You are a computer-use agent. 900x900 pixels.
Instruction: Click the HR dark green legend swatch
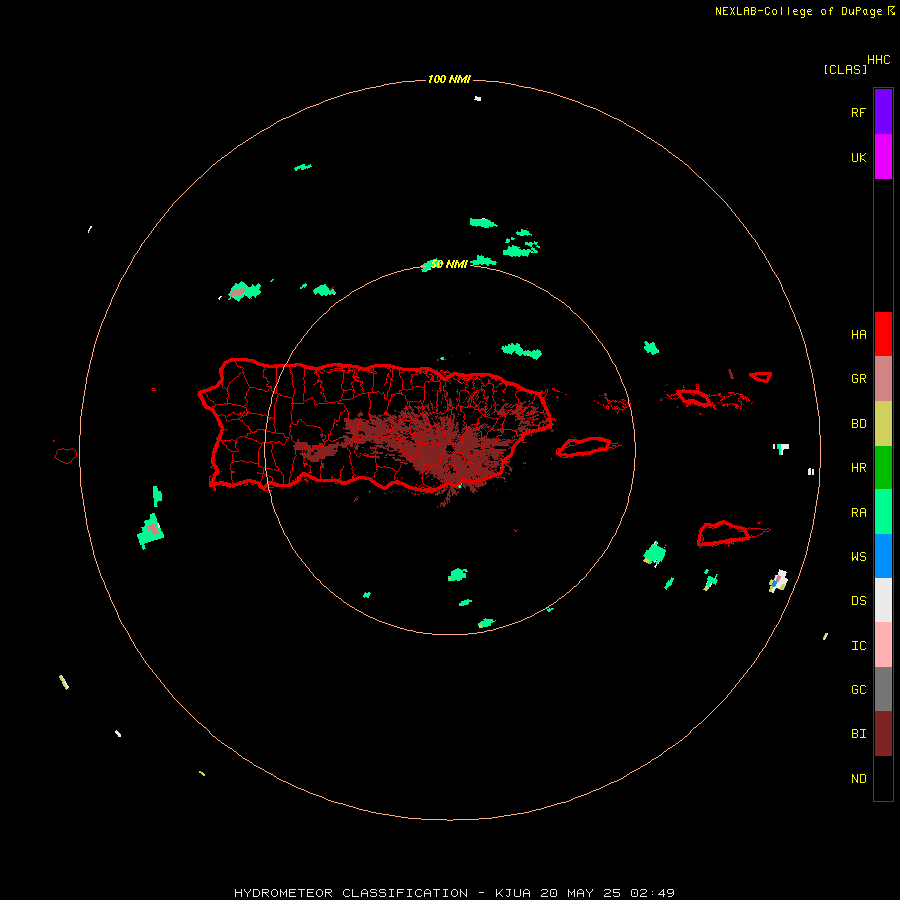pos(883,468)
